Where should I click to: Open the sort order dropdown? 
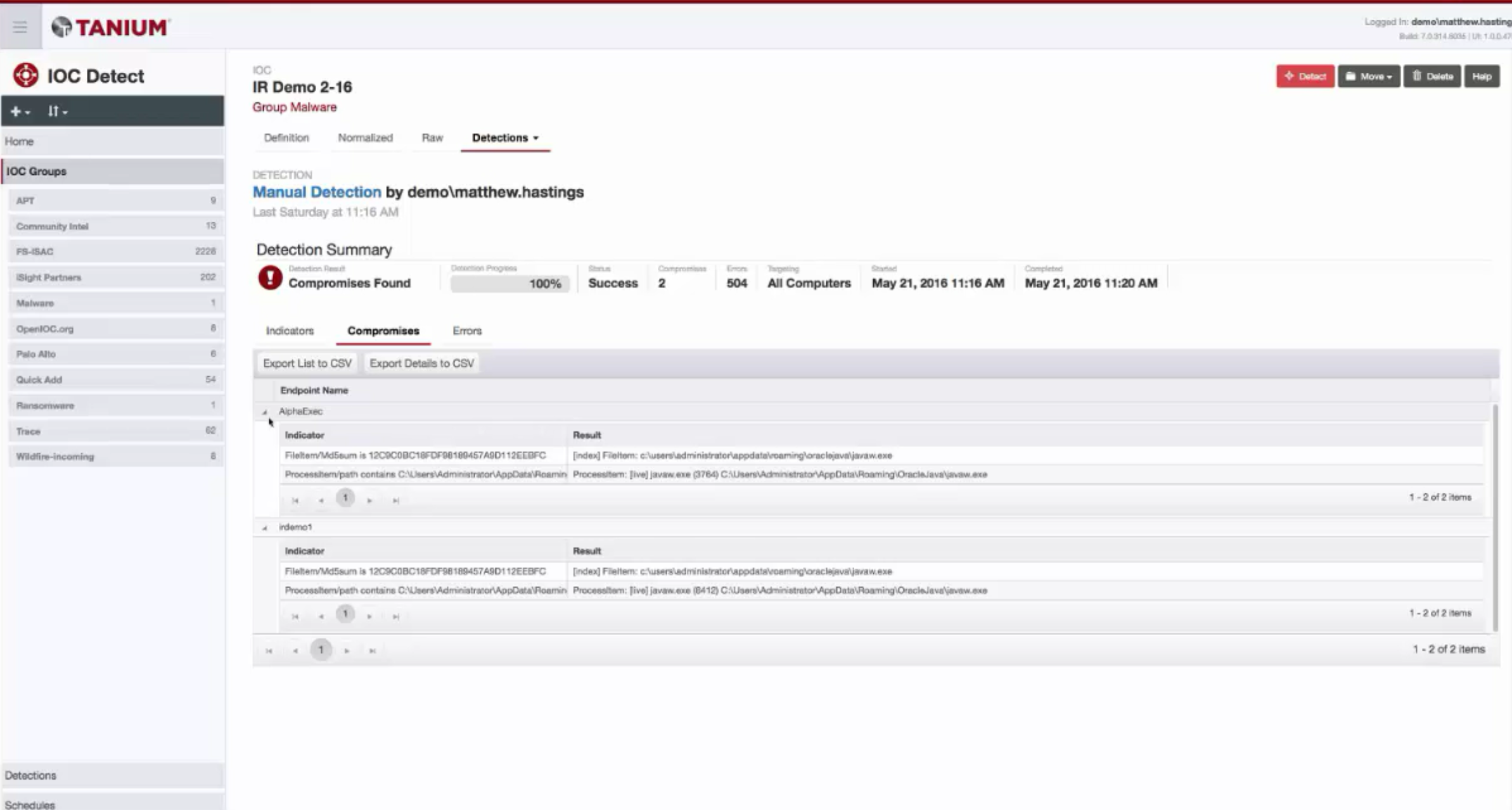[57, 111]
